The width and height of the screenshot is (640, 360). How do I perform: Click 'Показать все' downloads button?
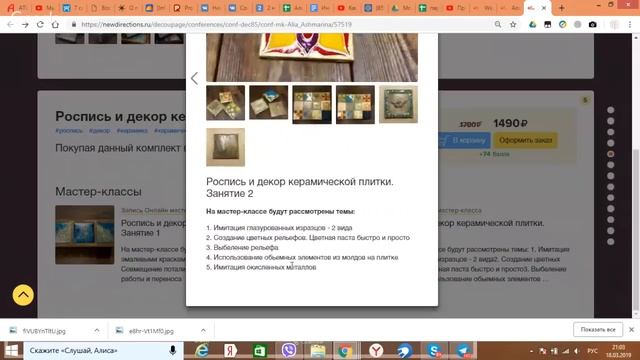(598, 329)
